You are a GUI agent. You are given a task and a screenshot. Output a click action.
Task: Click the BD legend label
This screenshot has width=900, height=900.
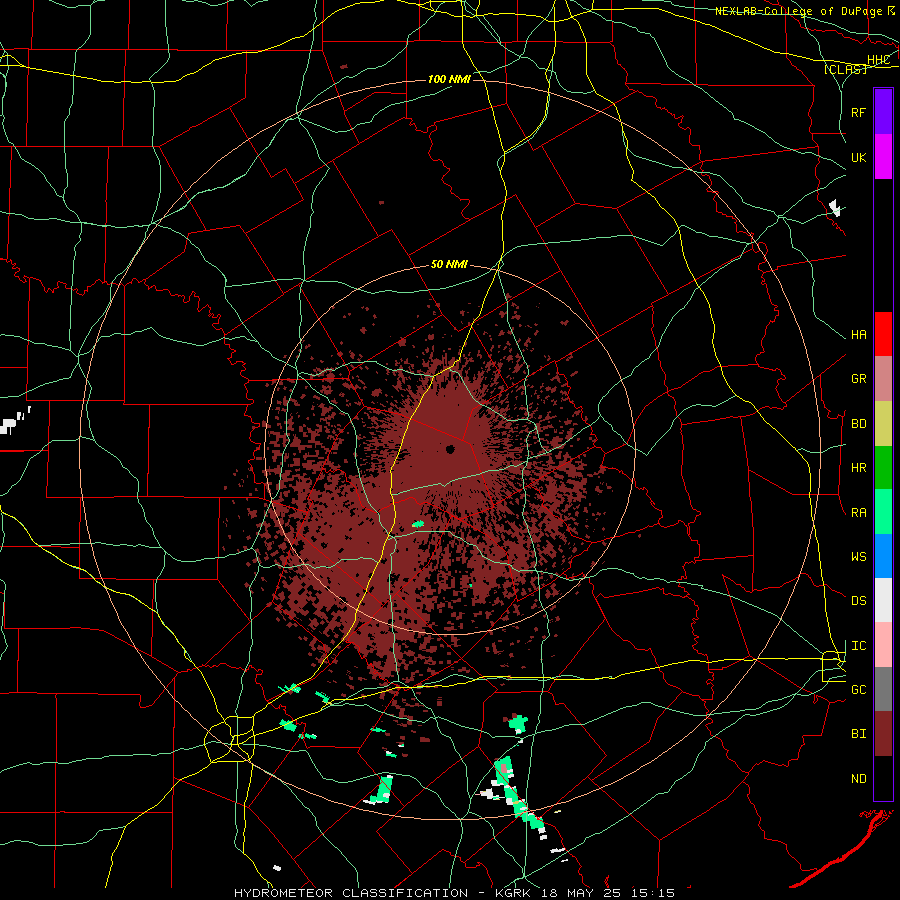tap(859, 424)
